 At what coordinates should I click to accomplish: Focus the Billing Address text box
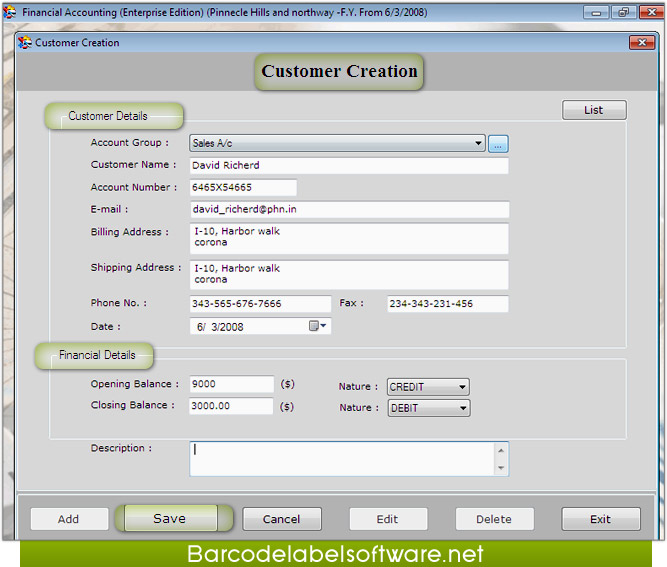[349, 239]
